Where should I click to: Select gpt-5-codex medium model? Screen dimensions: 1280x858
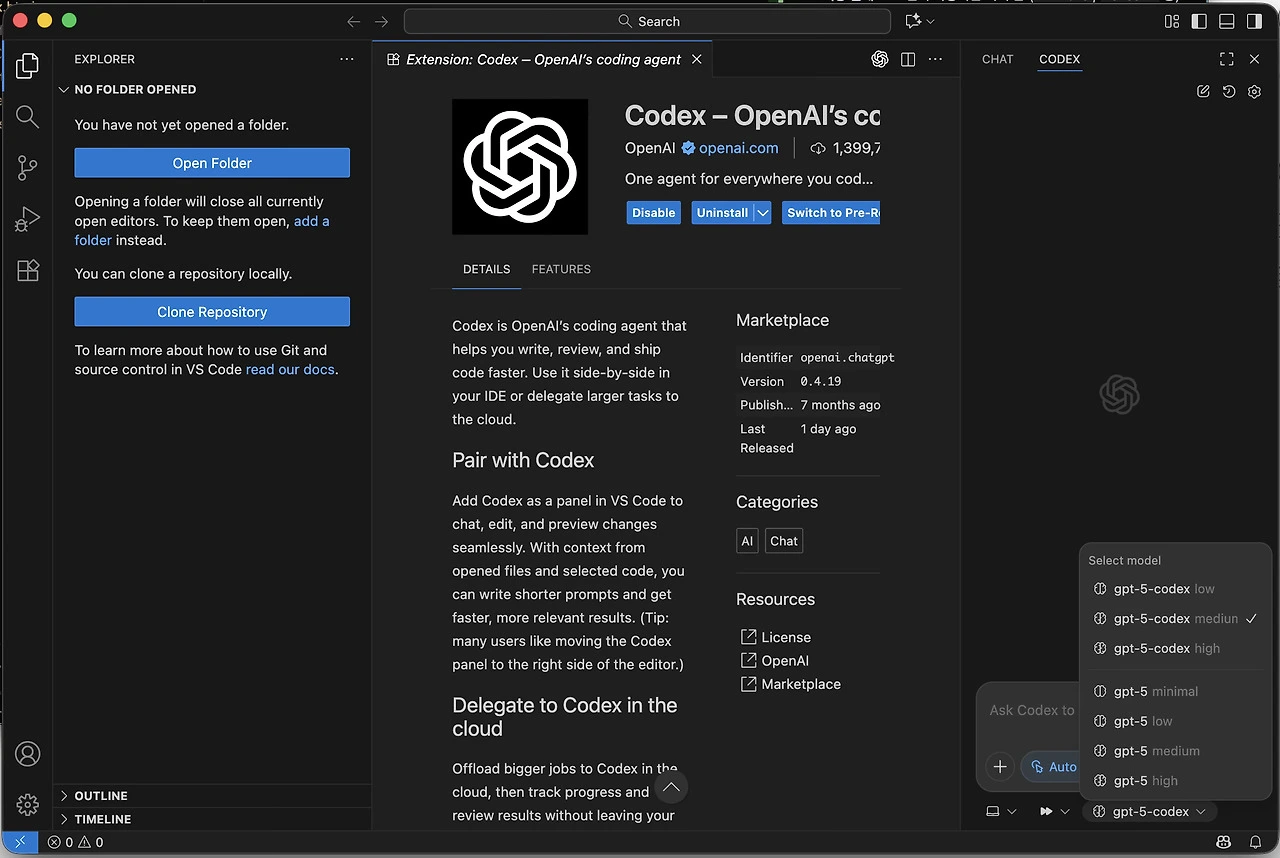[1175, 619]
